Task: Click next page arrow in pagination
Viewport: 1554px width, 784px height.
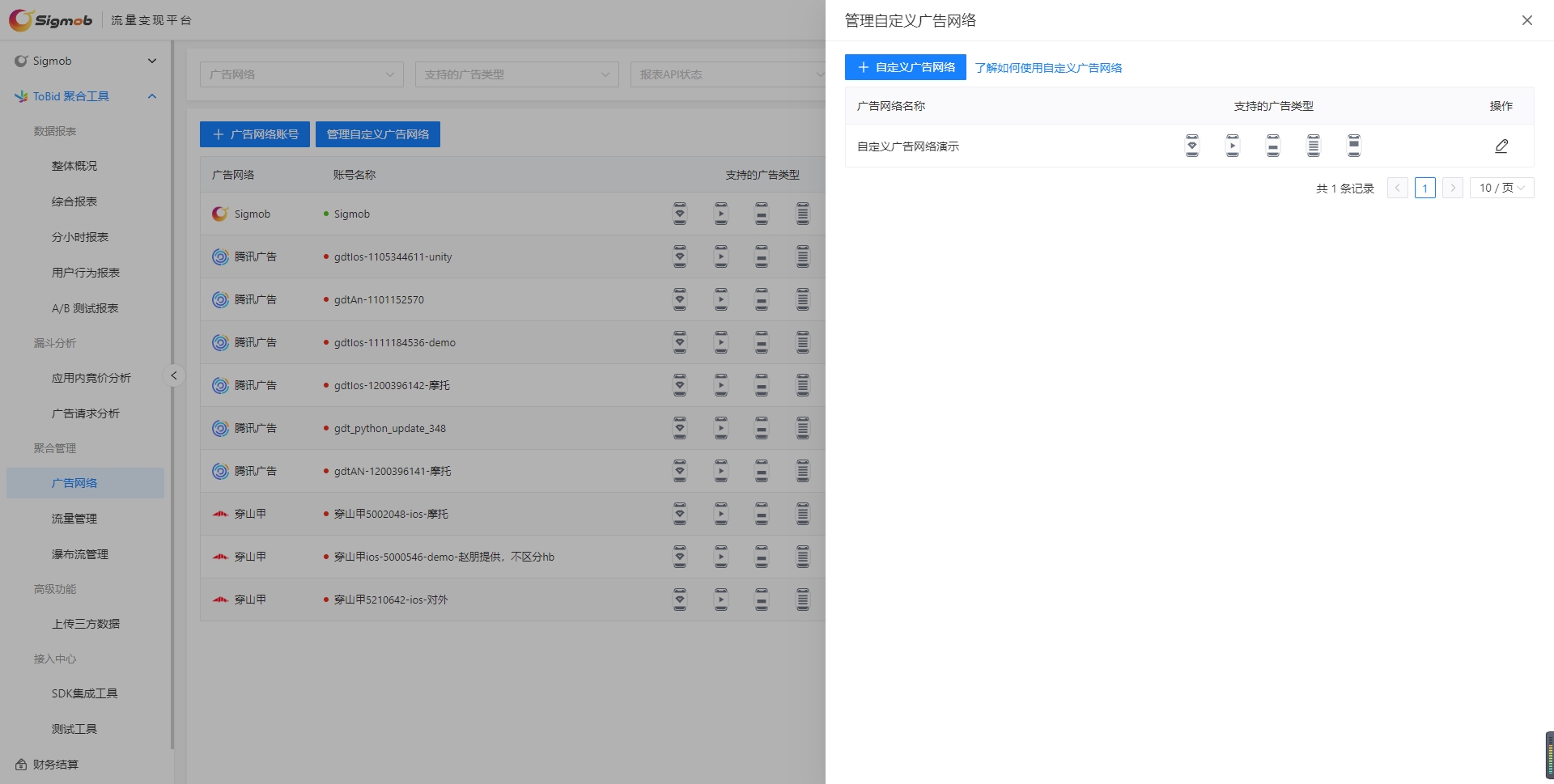Action: 1452,188
